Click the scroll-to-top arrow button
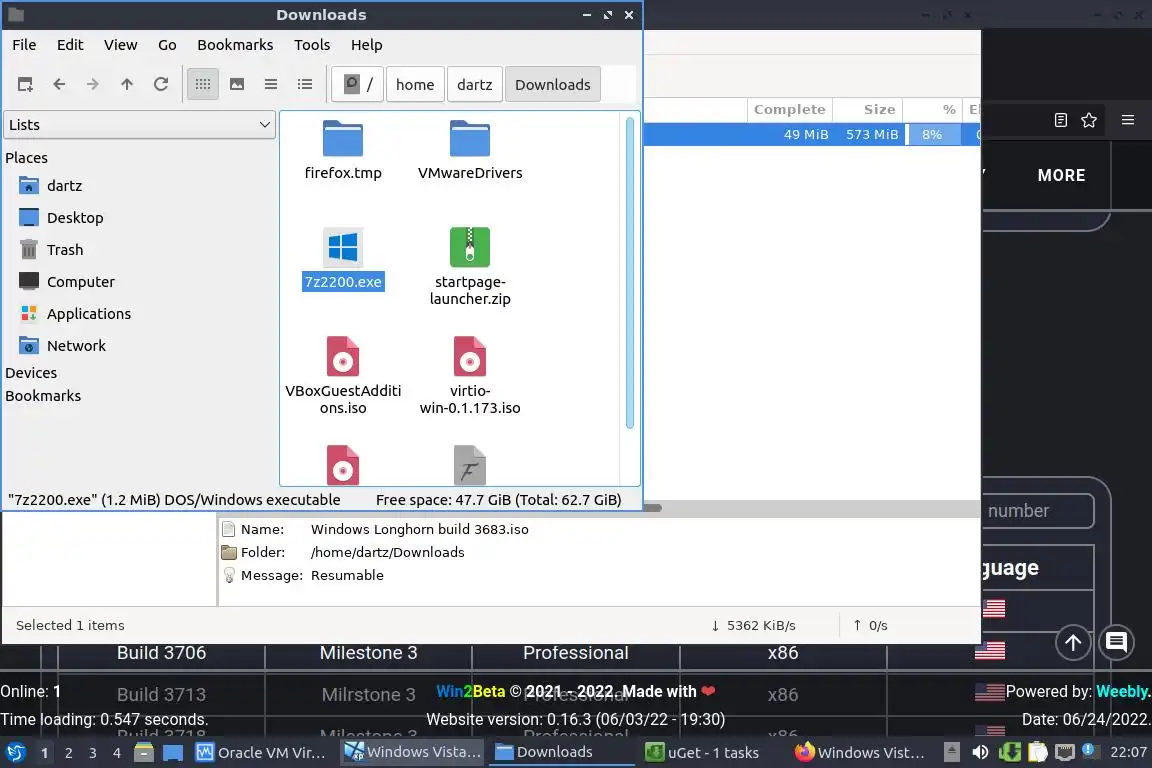1152x768 pixels. point(1073,643)
